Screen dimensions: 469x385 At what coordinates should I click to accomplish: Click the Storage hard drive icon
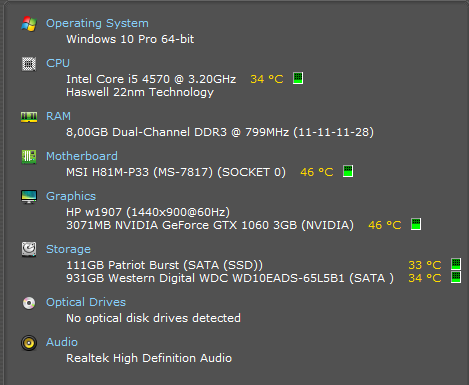coord(29,249)
